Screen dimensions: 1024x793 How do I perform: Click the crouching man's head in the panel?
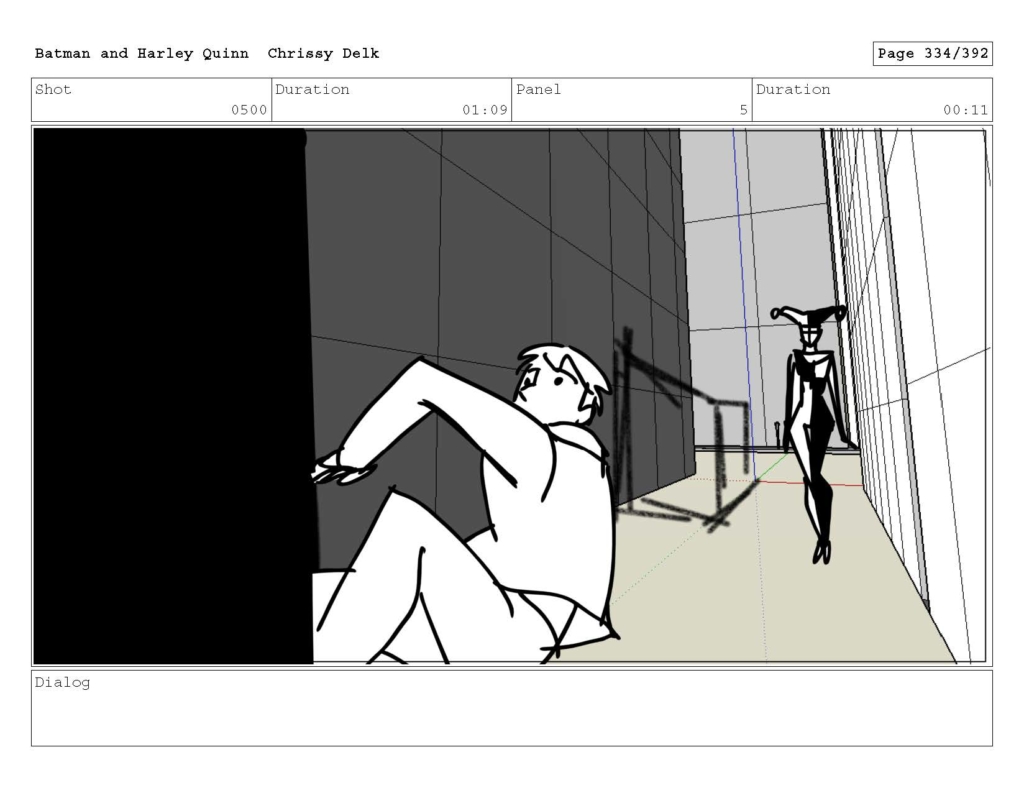pos(564,385)
